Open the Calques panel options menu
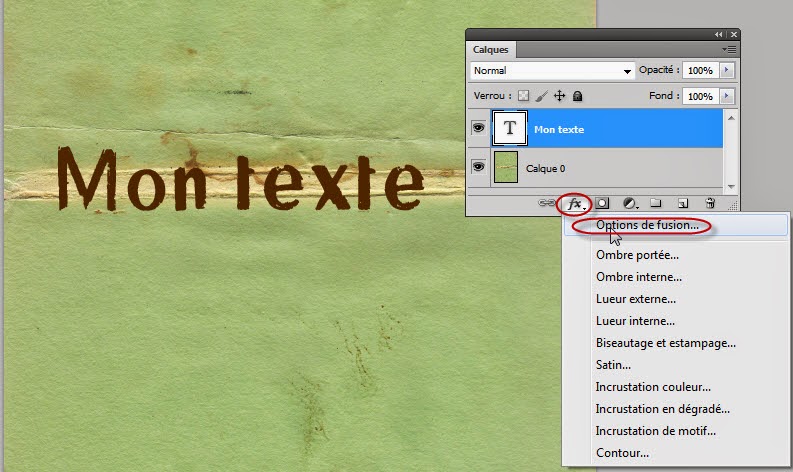 click(x=729, y=50)
